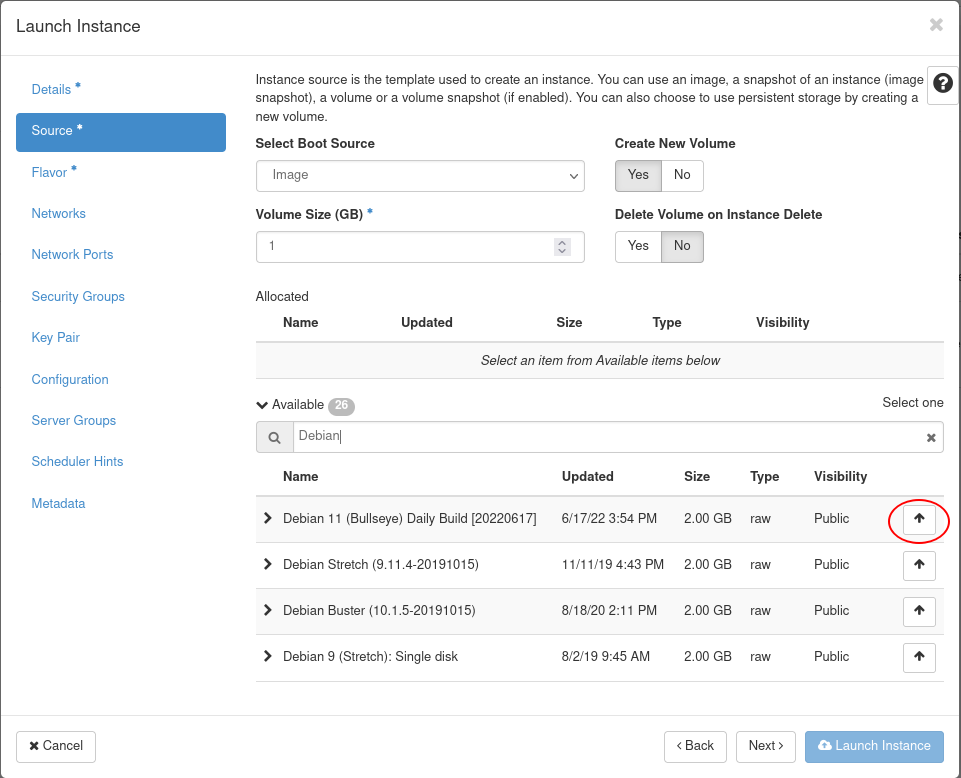
Task: Close the Launch Instance dialog
Action: coord(936,25)
